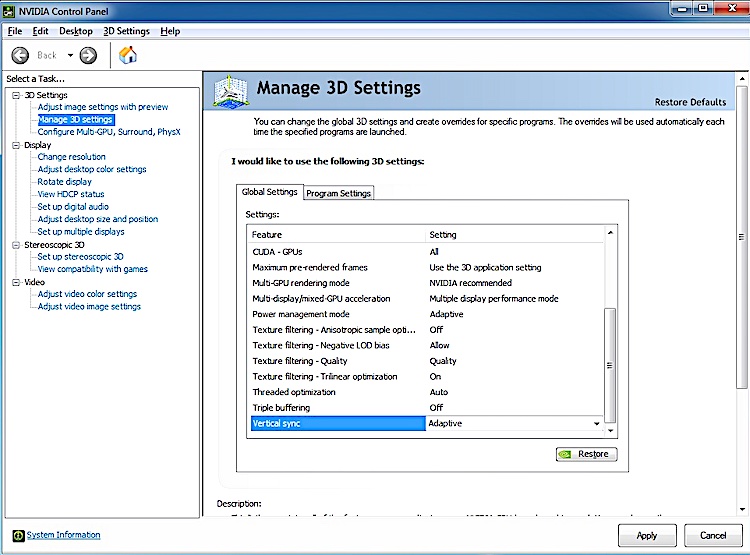750x555 pixels.
Task: Switch to the Global Settings tab
Action: (269, 192)
